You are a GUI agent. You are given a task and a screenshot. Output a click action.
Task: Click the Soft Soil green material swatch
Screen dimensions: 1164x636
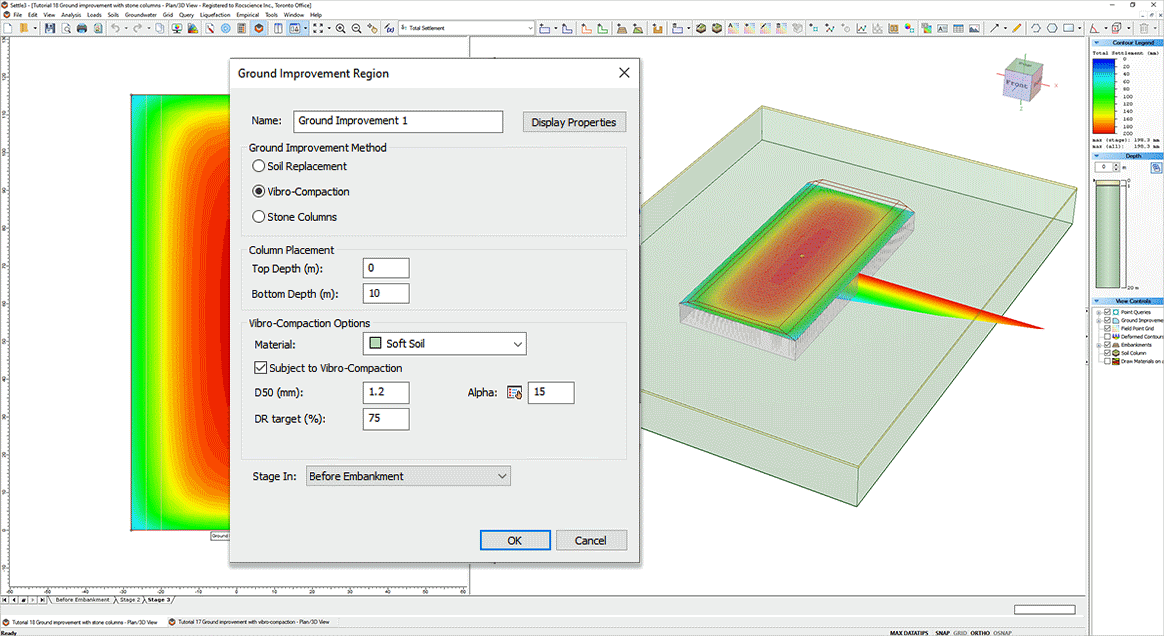(376, 343)
